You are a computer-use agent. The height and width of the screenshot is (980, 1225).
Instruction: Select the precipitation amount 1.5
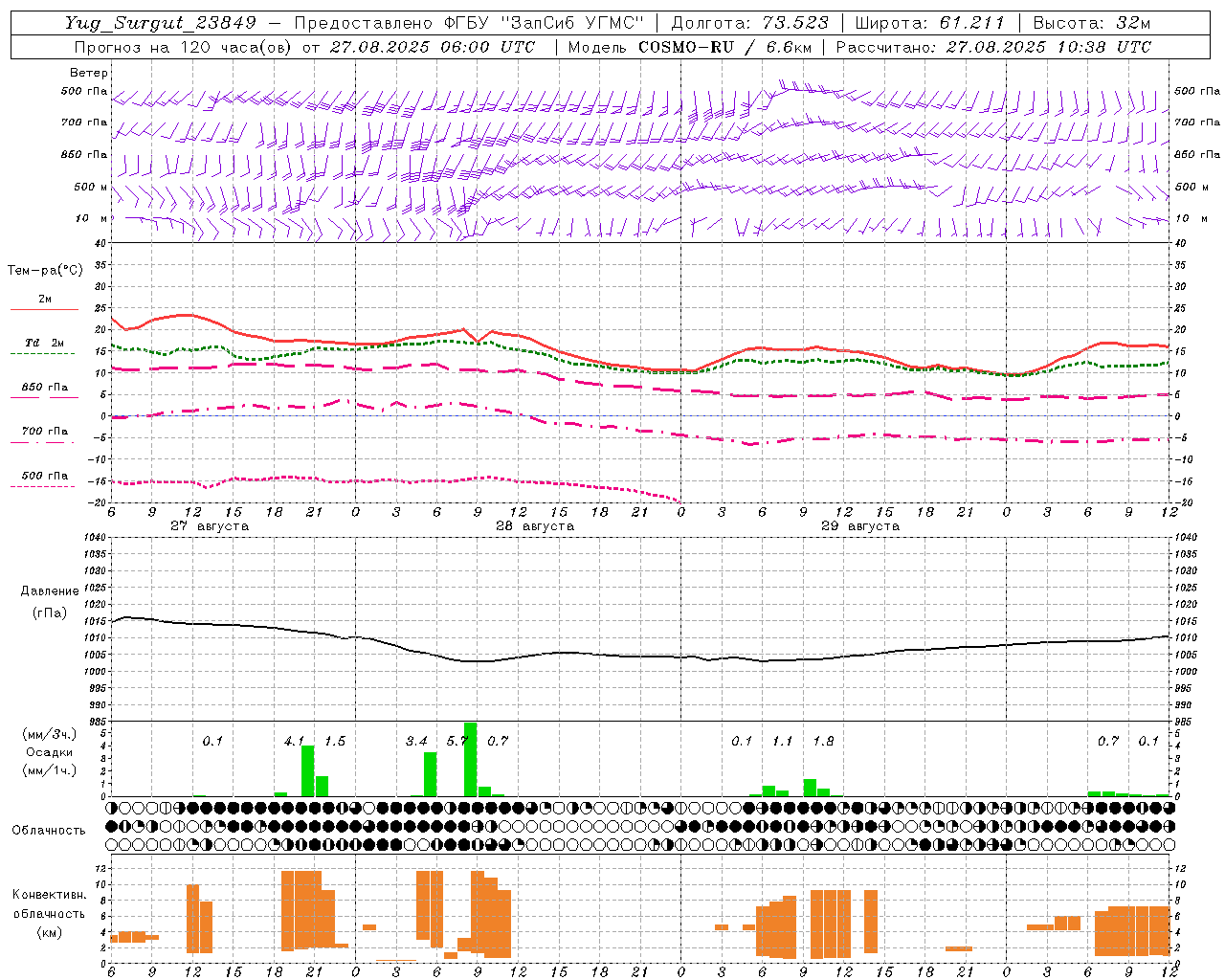pyautogui.click(x=335, y=742)
